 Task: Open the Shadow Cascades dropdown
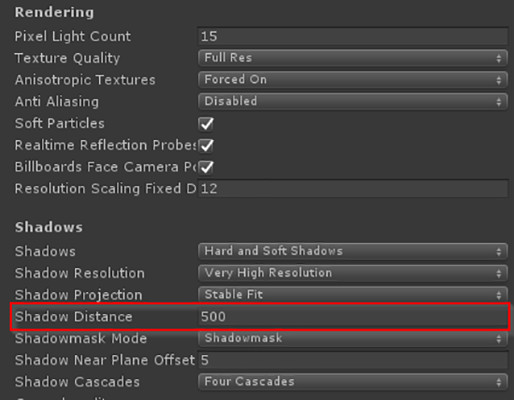tap(353, 382)
